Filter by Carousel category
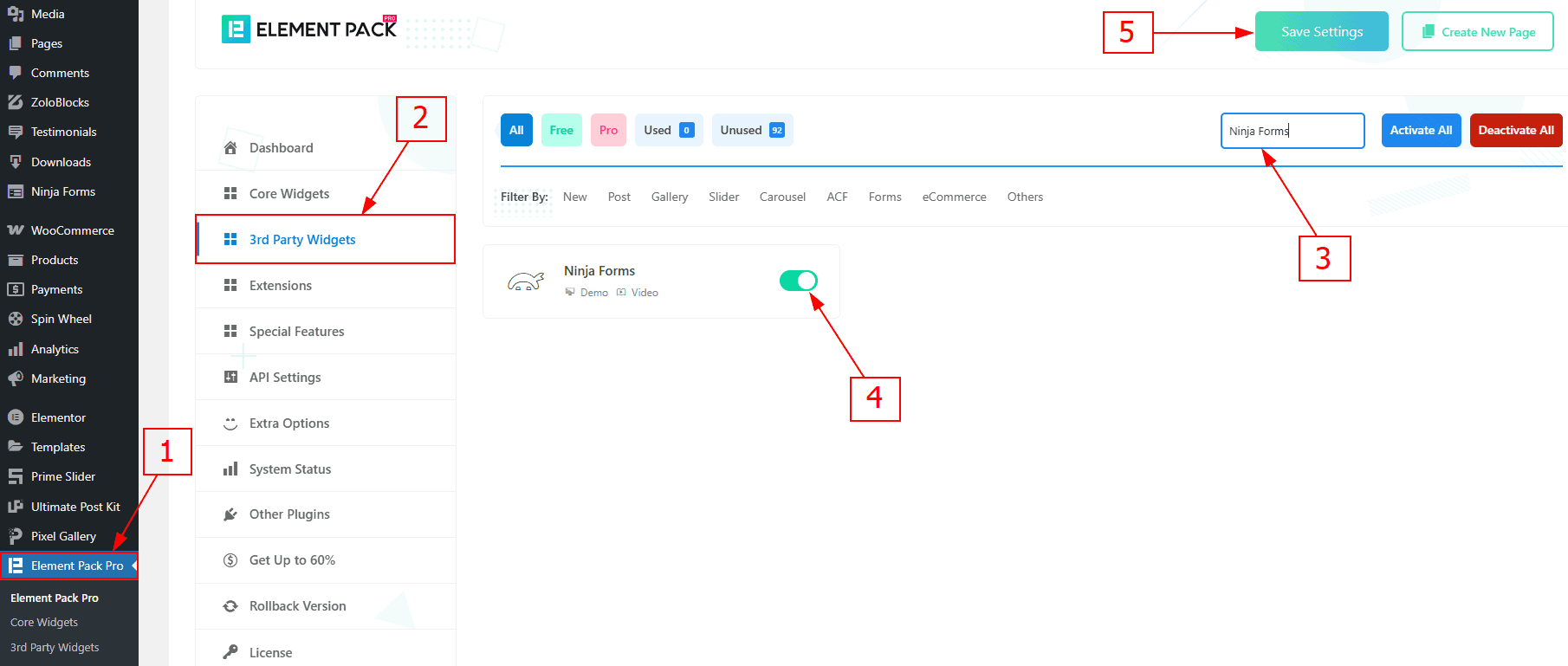1568x666 pixels. click(x=782, y=197)
